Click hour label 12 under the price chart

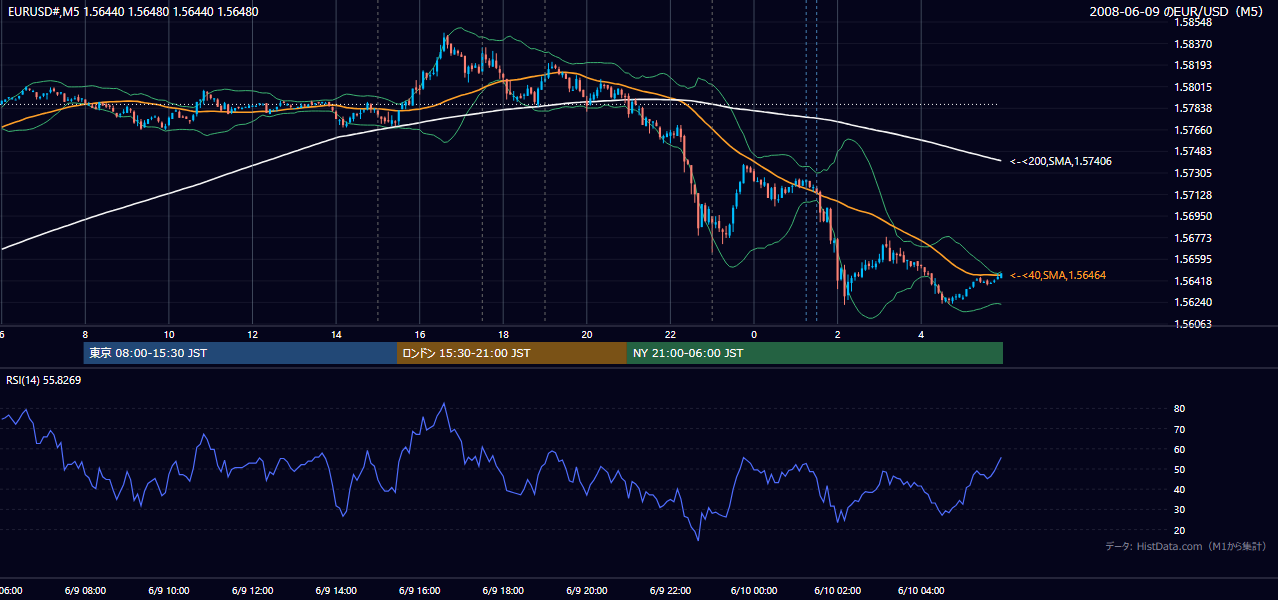[x=253, y=334]
